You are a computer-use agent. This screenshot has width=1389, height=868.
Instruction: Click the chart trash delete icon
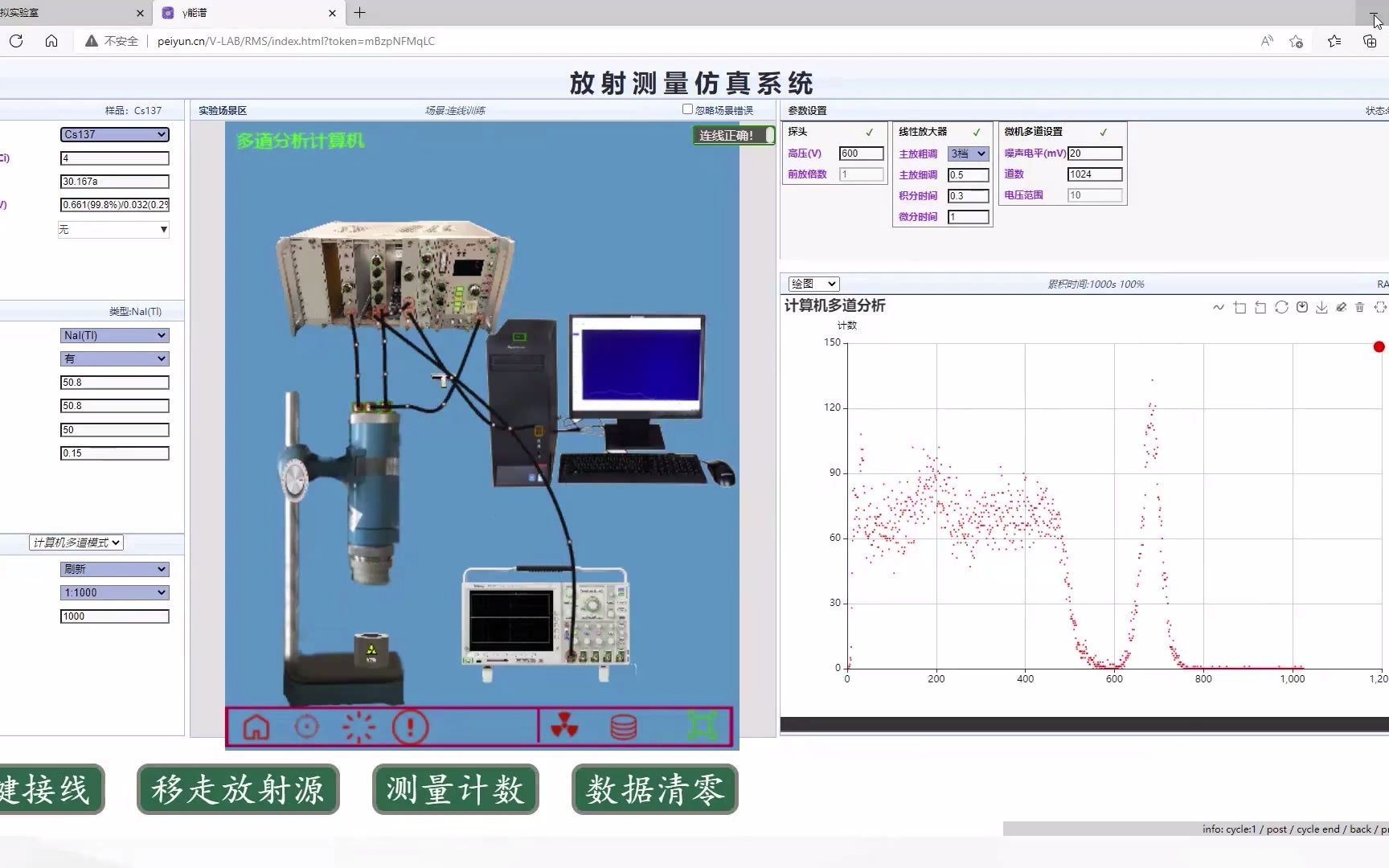coord(1360,307)
